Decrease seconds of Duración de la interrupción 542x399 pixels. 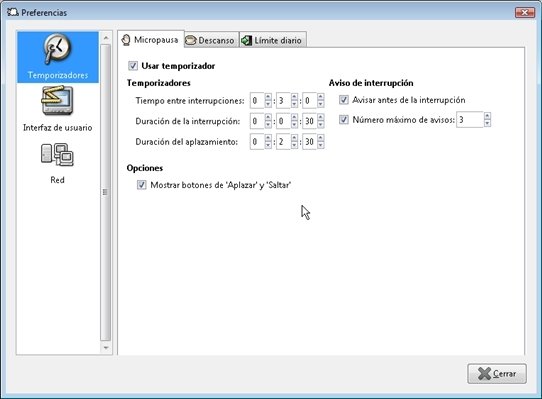click(320, 124)
